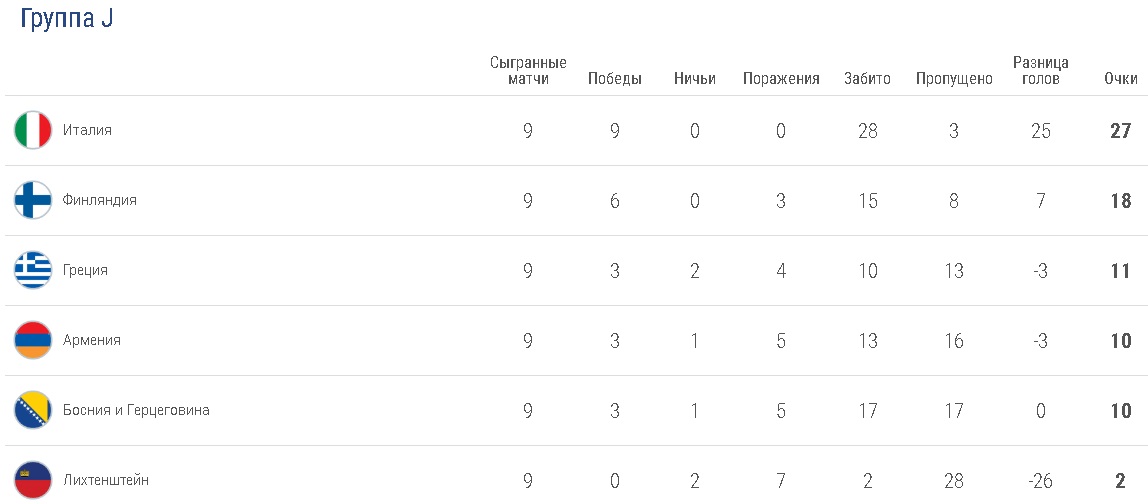This screenshot has height=504, width=1148.
Task: Click Italy's 27 points value
Action: point(1120,131)
